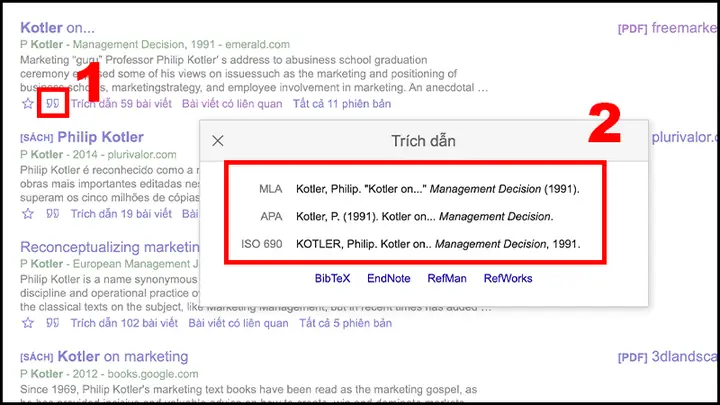Image resolution: width=720 pixels, height=405 pixels.
Task: Click '[SÁCH]' tag before Kotler on marketing
Action: click(37, 357)
